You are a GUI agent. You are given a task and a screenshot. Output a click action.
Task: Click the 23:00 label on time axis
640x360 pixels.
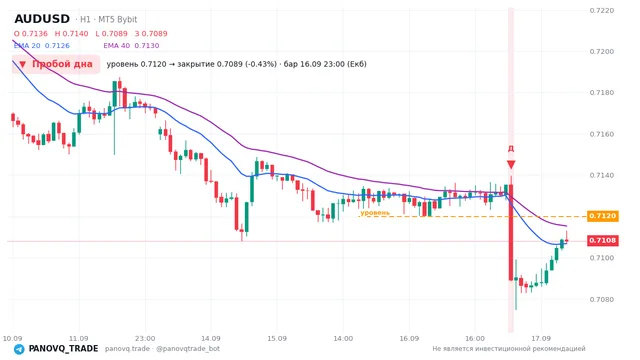pyautogui.click(x=145, y=338)
